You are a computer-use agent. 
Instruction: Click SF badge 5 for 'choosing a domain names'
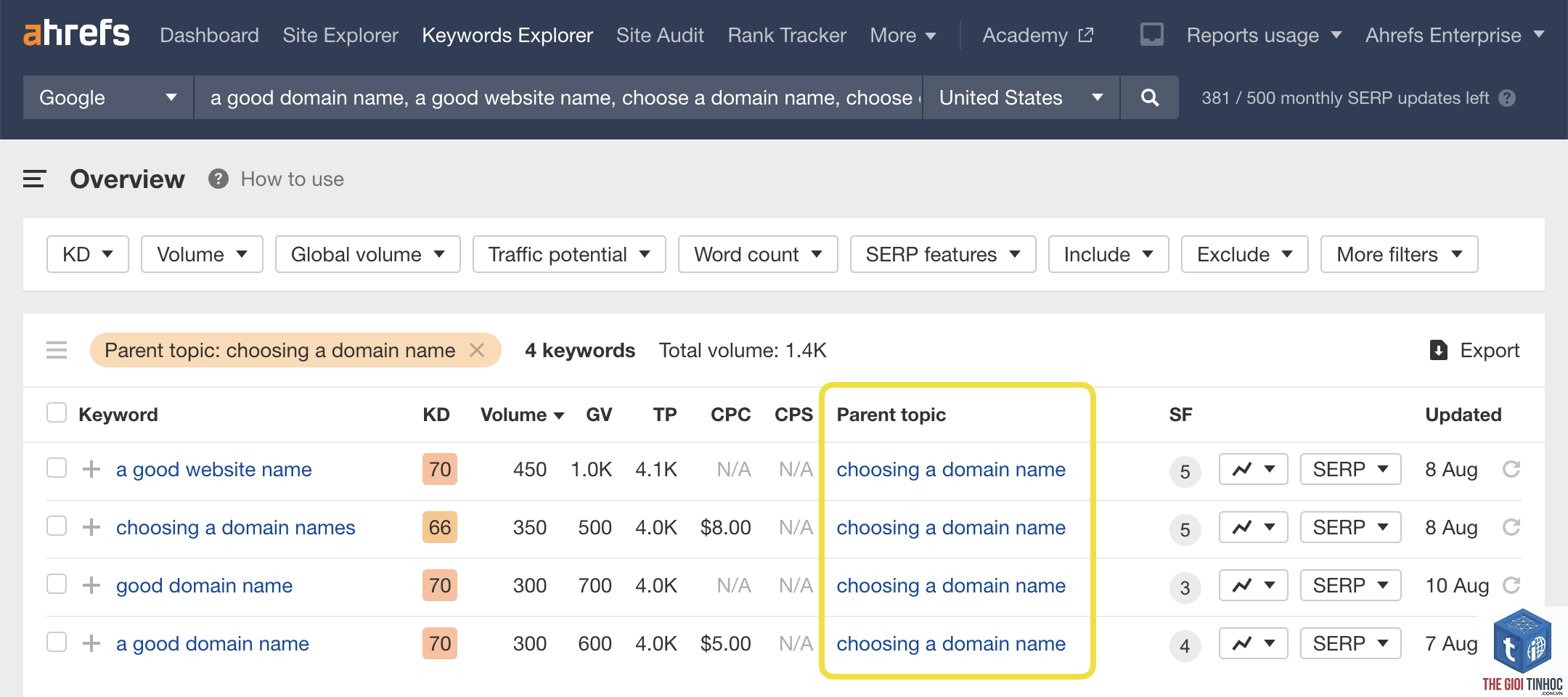(1185, 530)
